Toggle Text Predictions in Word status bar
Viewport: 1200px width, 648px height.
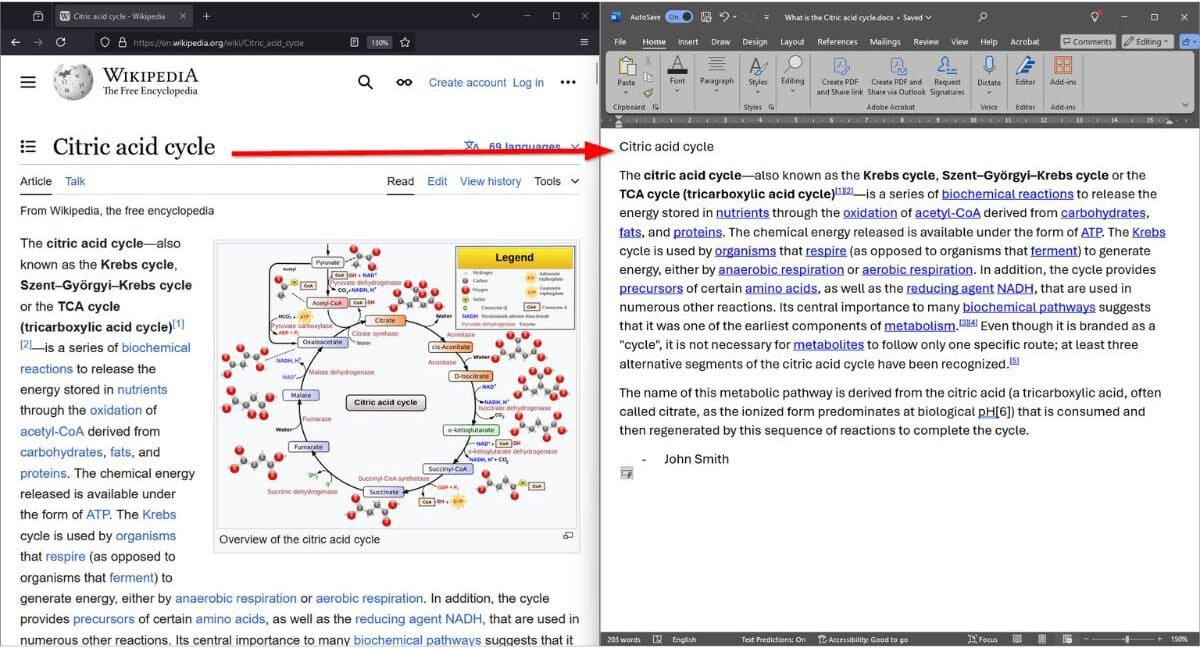coord(773,639)
